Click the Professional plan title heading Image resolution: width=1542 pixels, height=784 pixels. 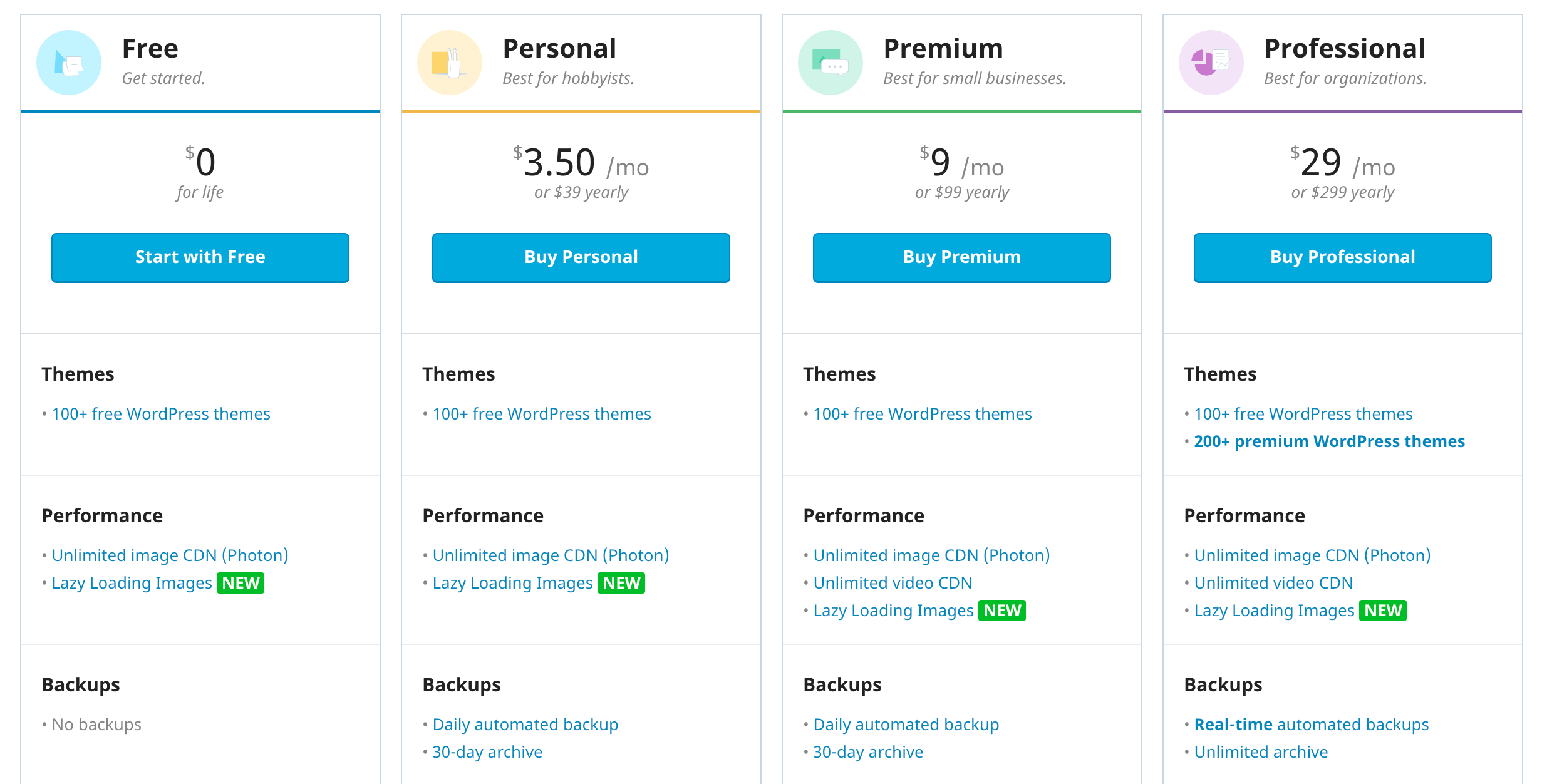coord(1344,49)
